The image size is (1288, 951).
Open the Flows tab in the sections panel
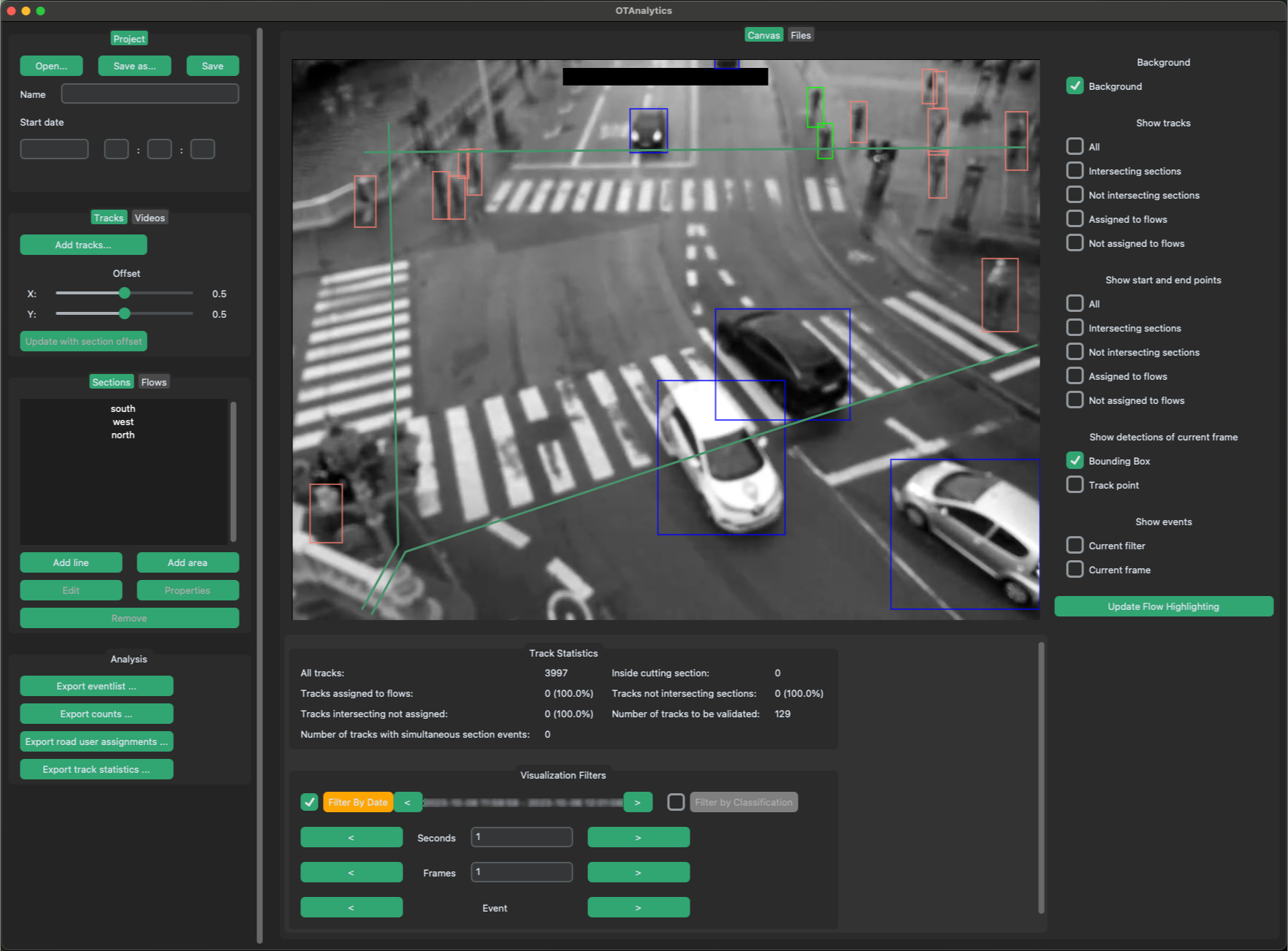[x=153, y=381]
